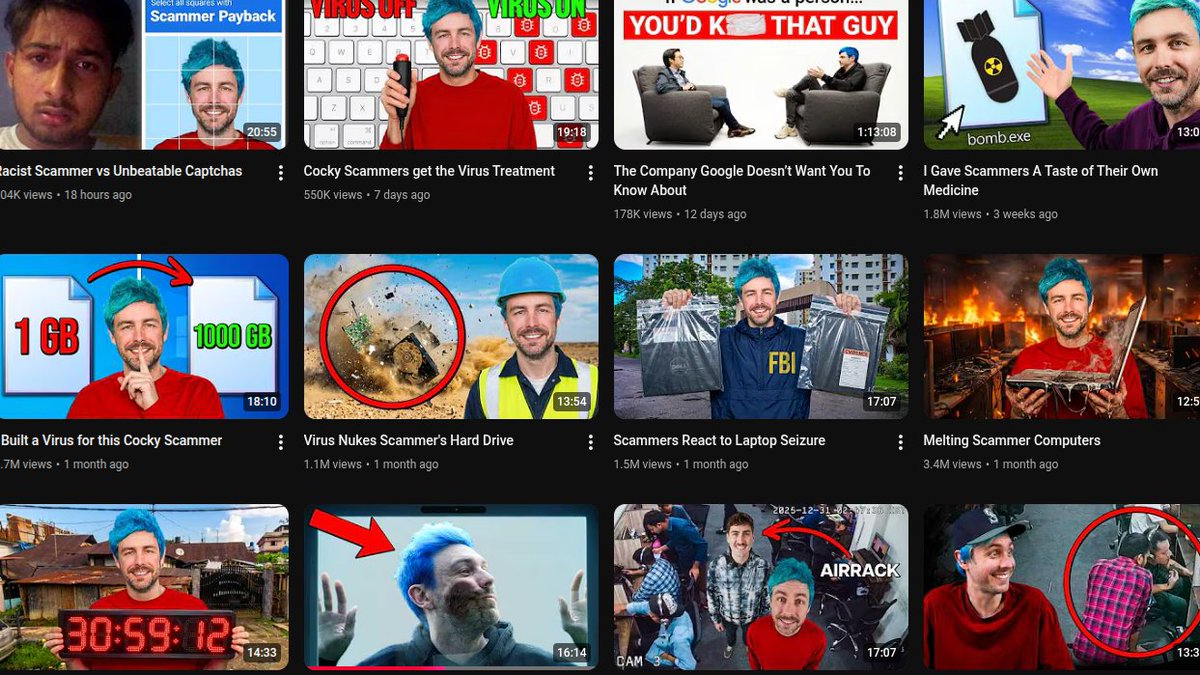Screen dimensions: 1200x675
Task: Click the 16:14 duration badge
Action: 572,652
